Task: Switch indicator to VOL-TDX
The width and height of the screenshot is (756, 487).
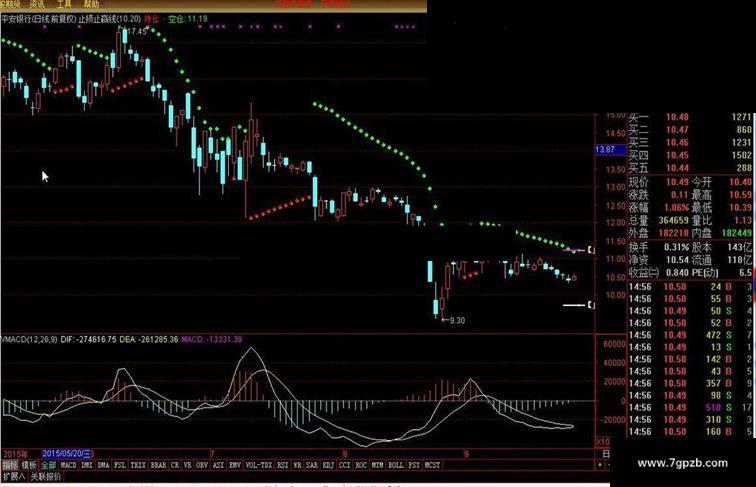Action: [x=259, y=465]
